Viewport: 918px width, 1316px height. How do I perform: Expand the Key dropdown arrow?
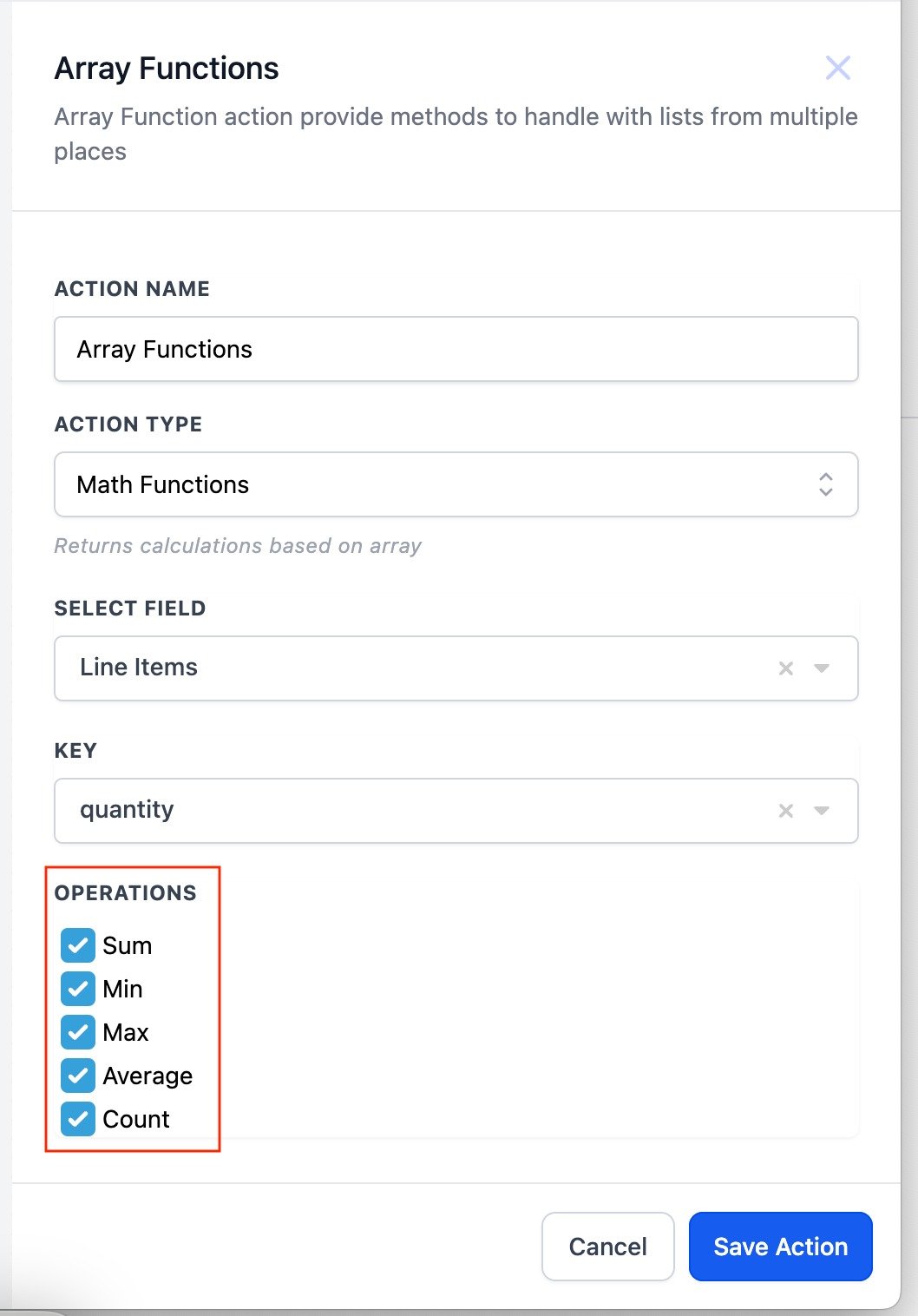pyautogui.click(x=822, y=811)
